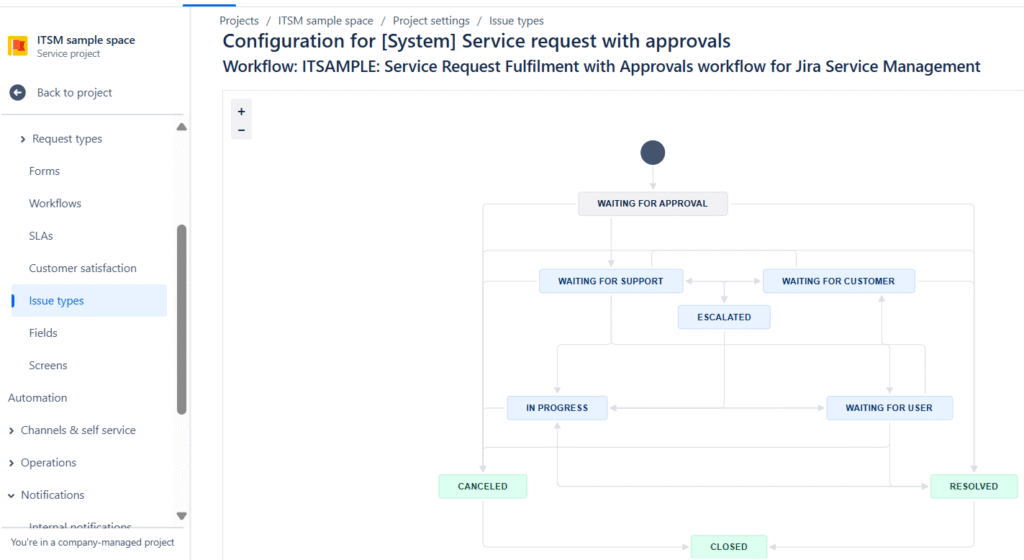Click the Back to project arrow icon

pos(18,93)
